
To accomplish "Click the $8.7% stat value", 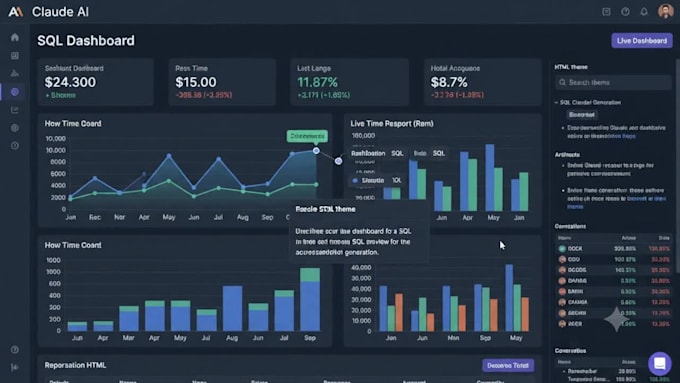I will (x=449, y=82).
